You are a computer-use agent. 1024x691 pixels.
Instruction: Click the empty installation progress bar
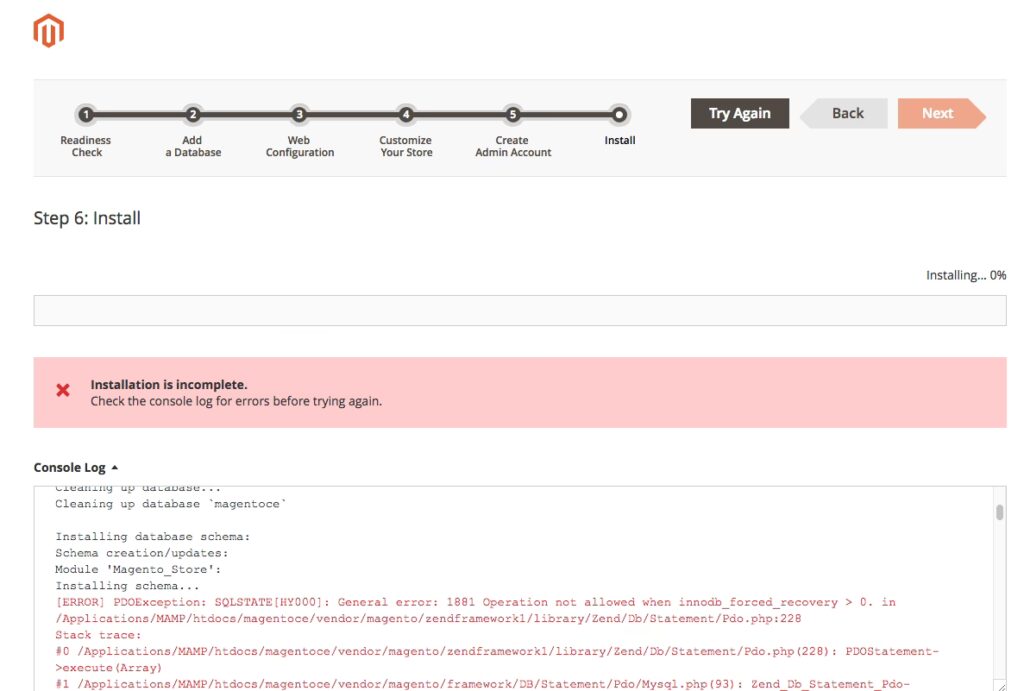(x=519, y=310)
